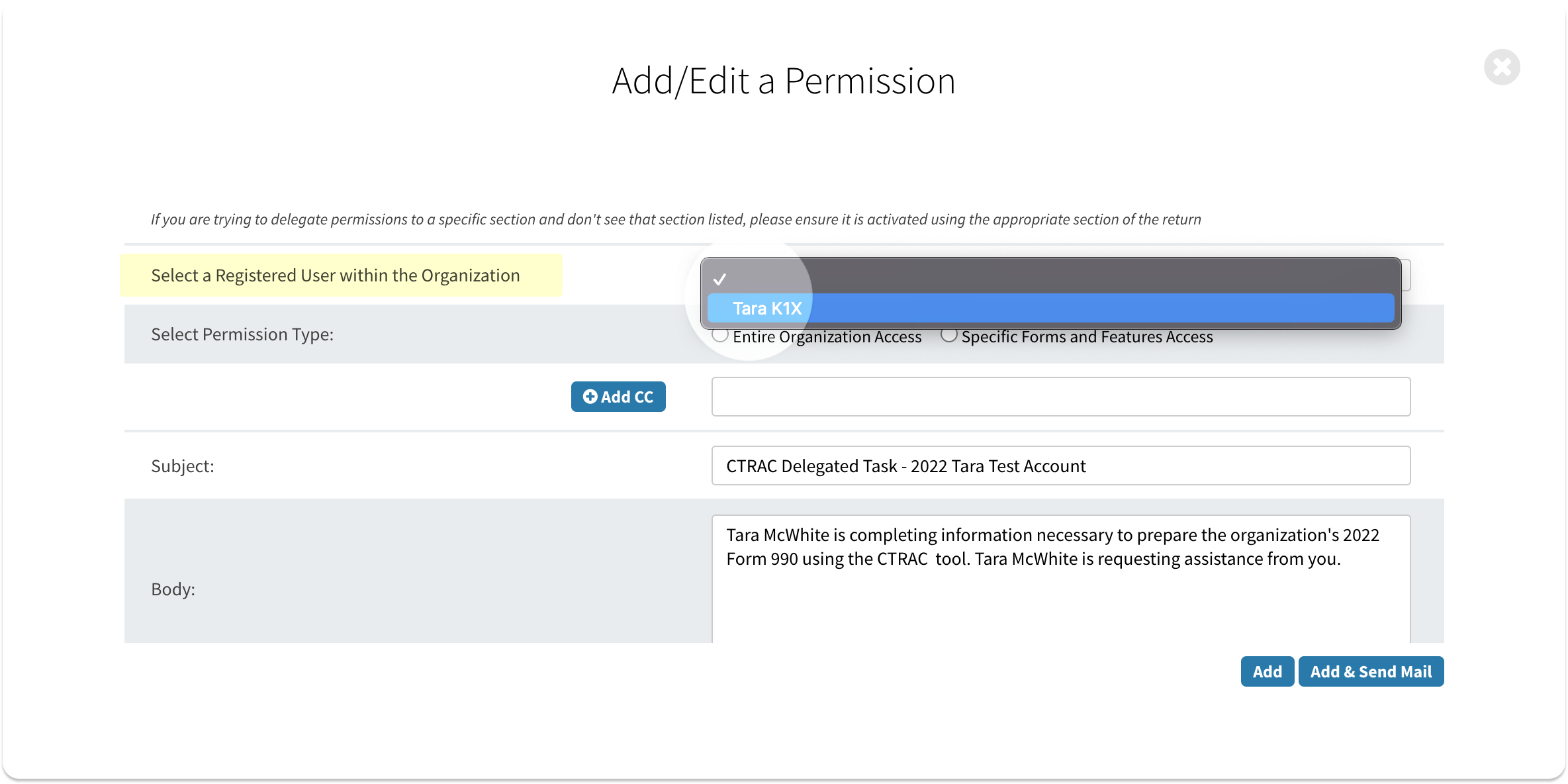The image size is (1568, 784).
Task: Click the registered user select box right edge
Action: click(x=1406, y=275)
